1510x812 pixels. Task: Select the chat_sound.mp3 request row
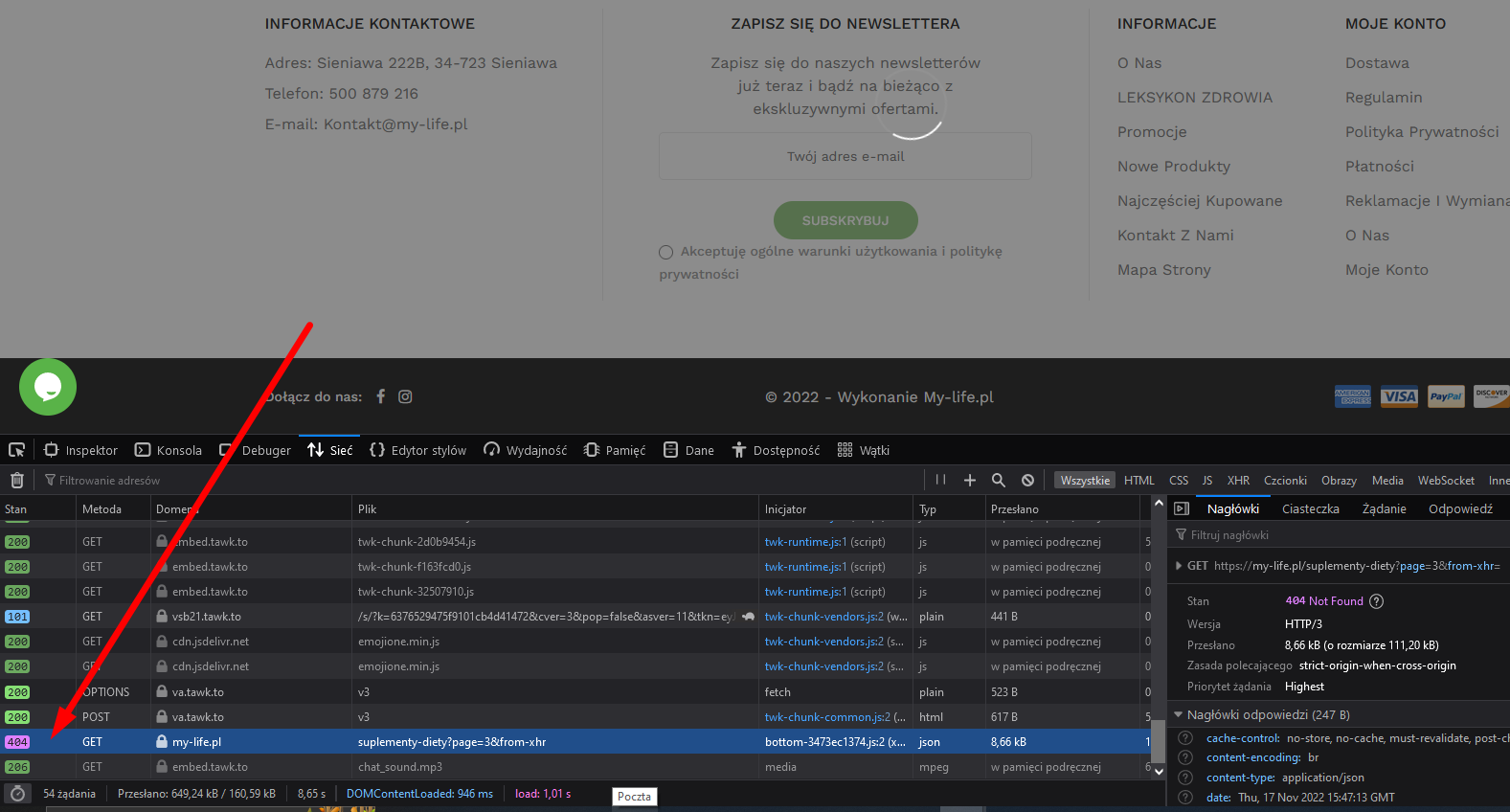[575, 767]
